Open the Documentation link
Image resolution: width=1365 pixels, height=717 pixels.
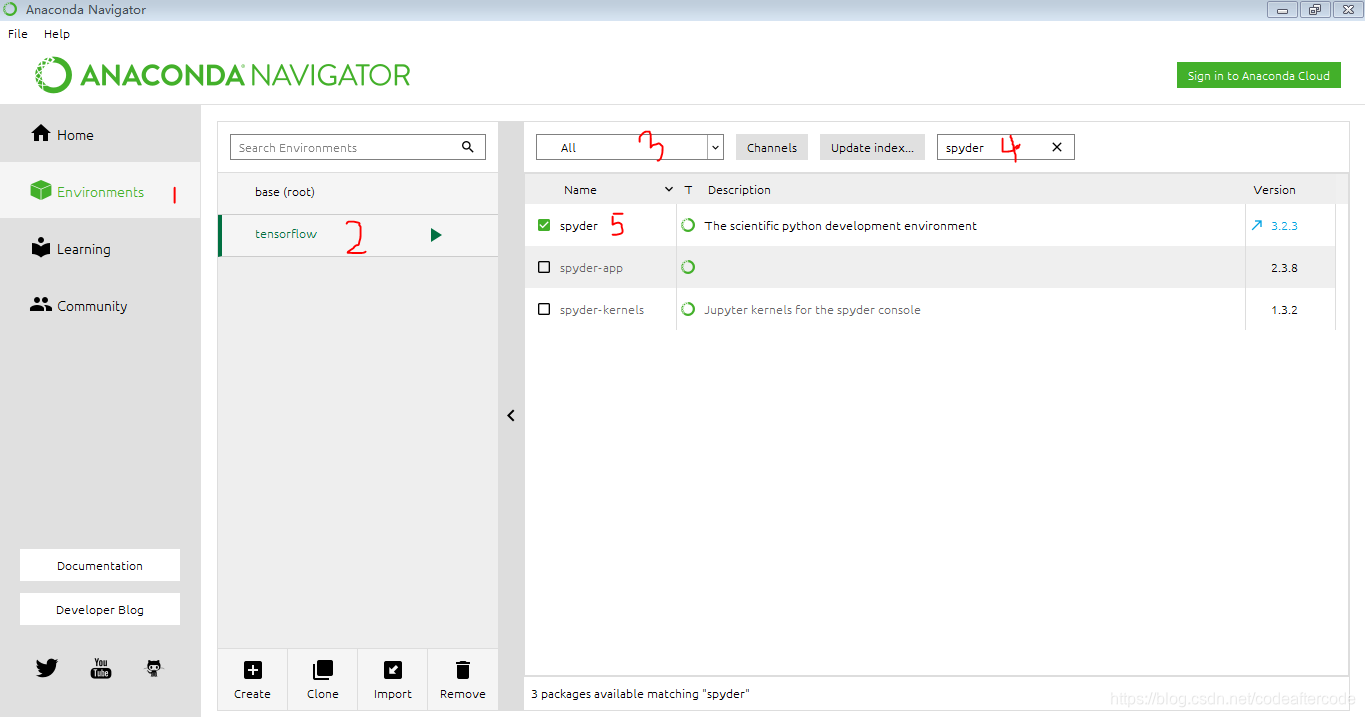[x=100, y=565]
